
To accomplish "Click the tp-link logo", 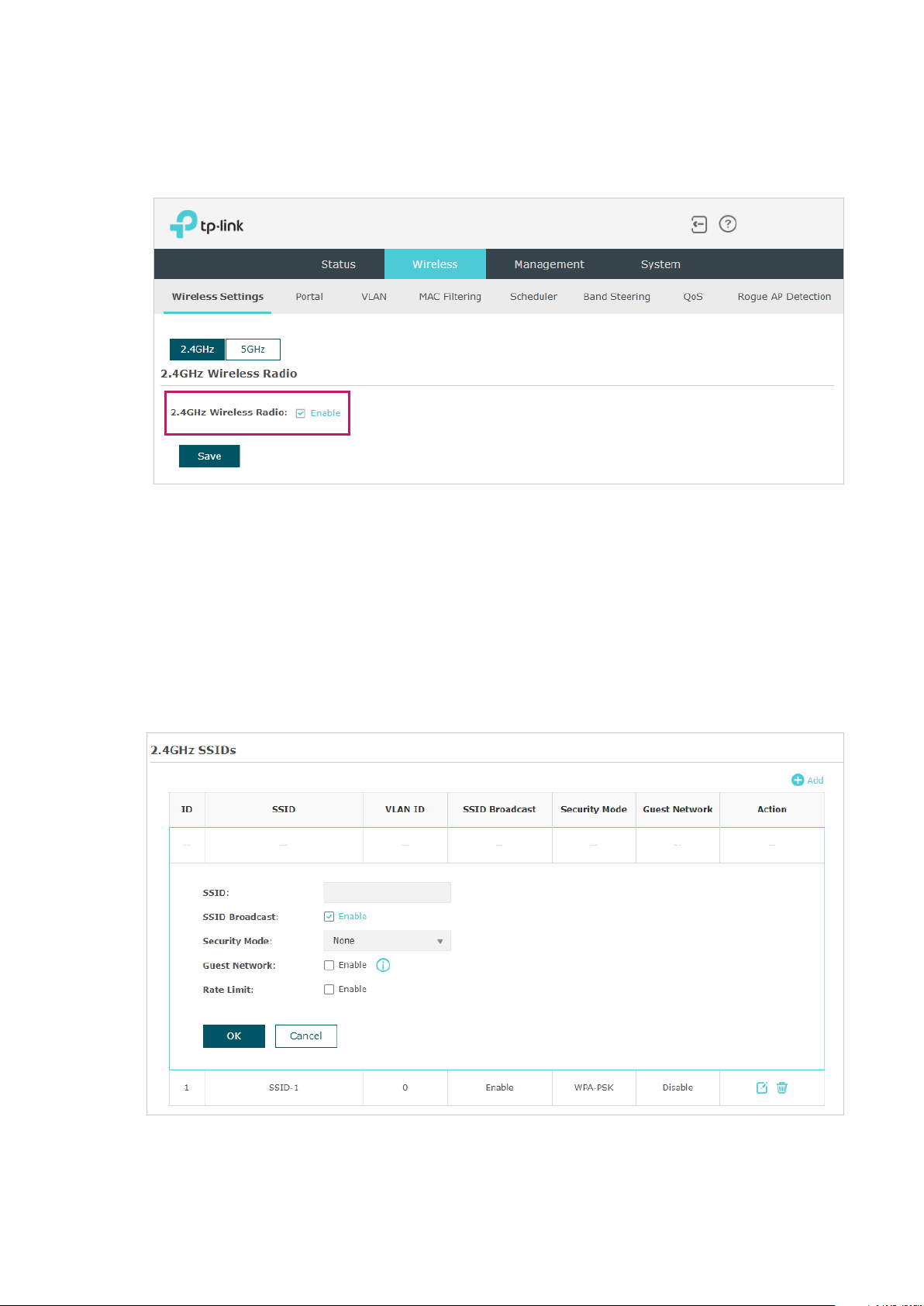I will point(207,225).
